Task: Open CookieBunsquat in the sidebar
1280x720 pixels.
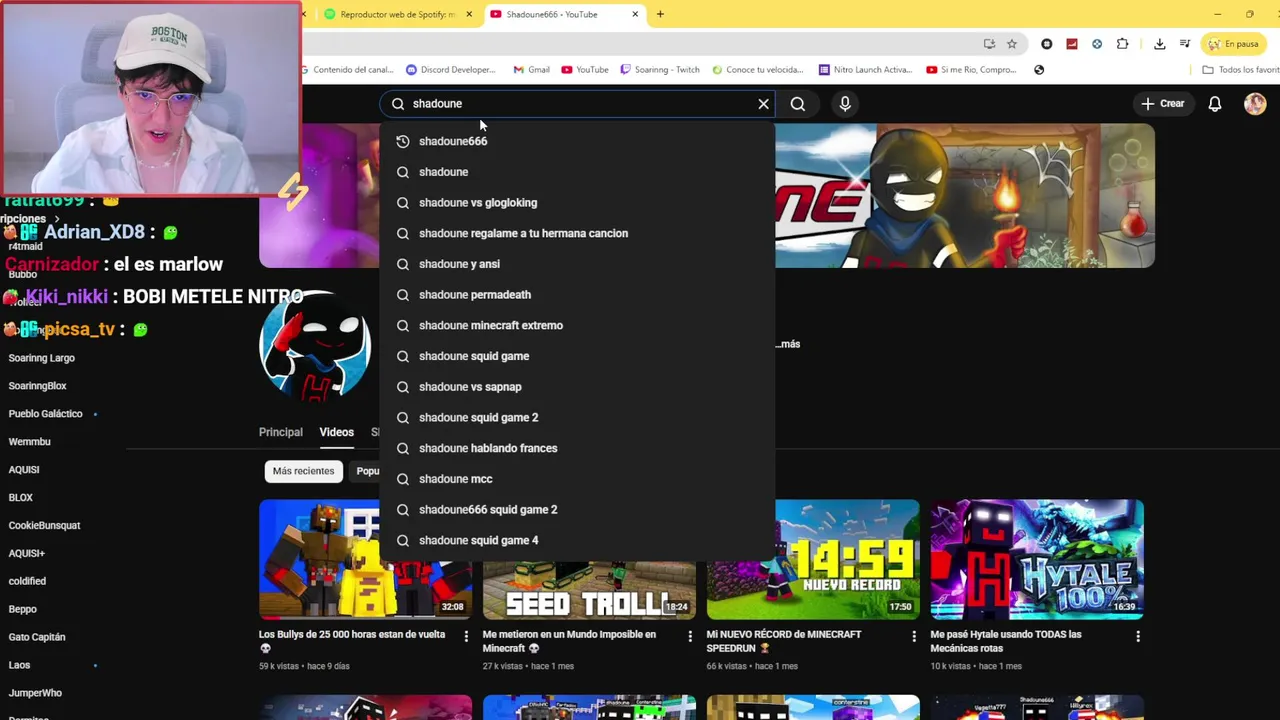Action: click(x=44, y=525)
